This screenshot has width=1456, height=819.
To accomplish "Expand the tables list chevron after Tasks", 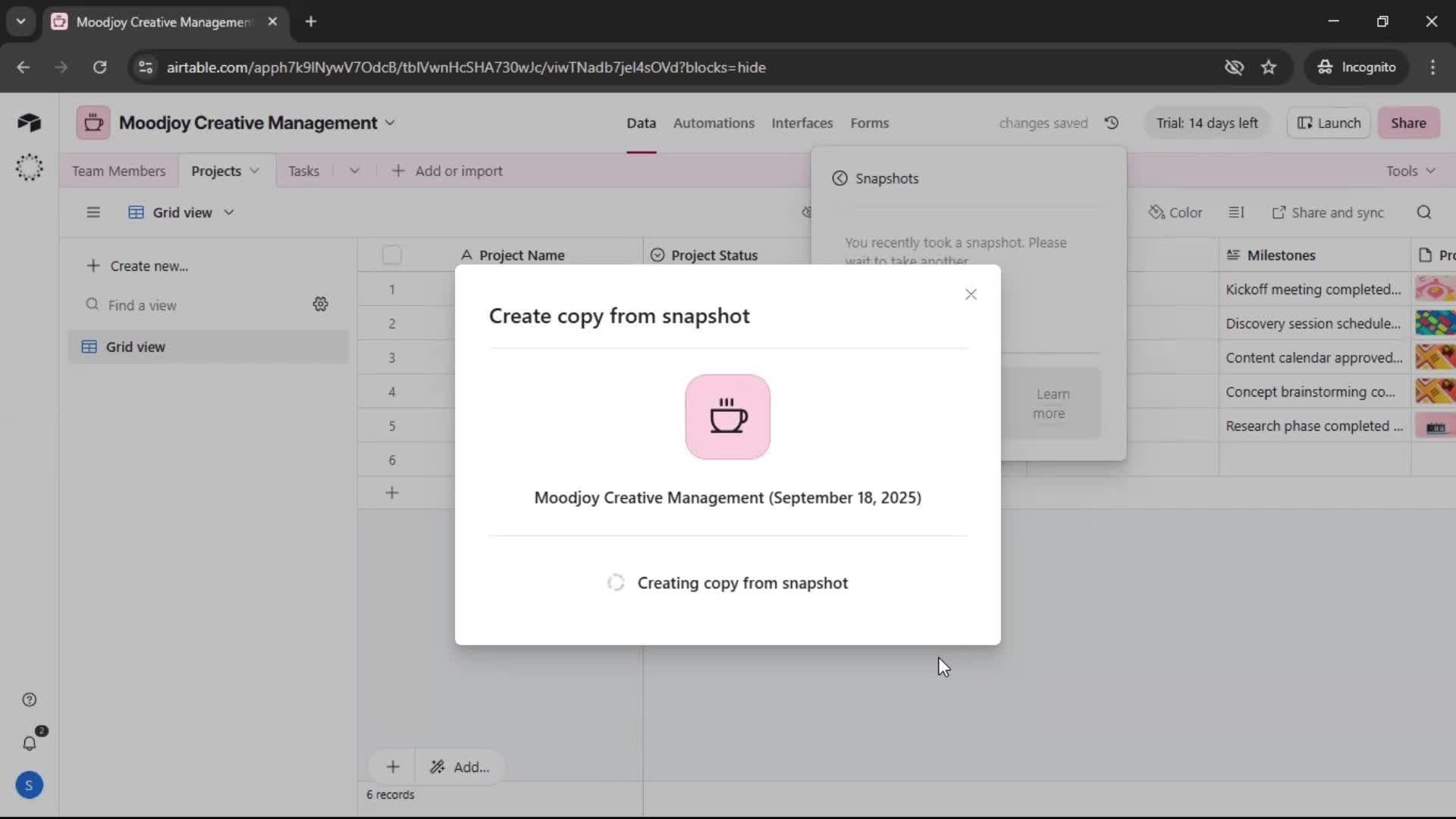I will tap(354, 171).
